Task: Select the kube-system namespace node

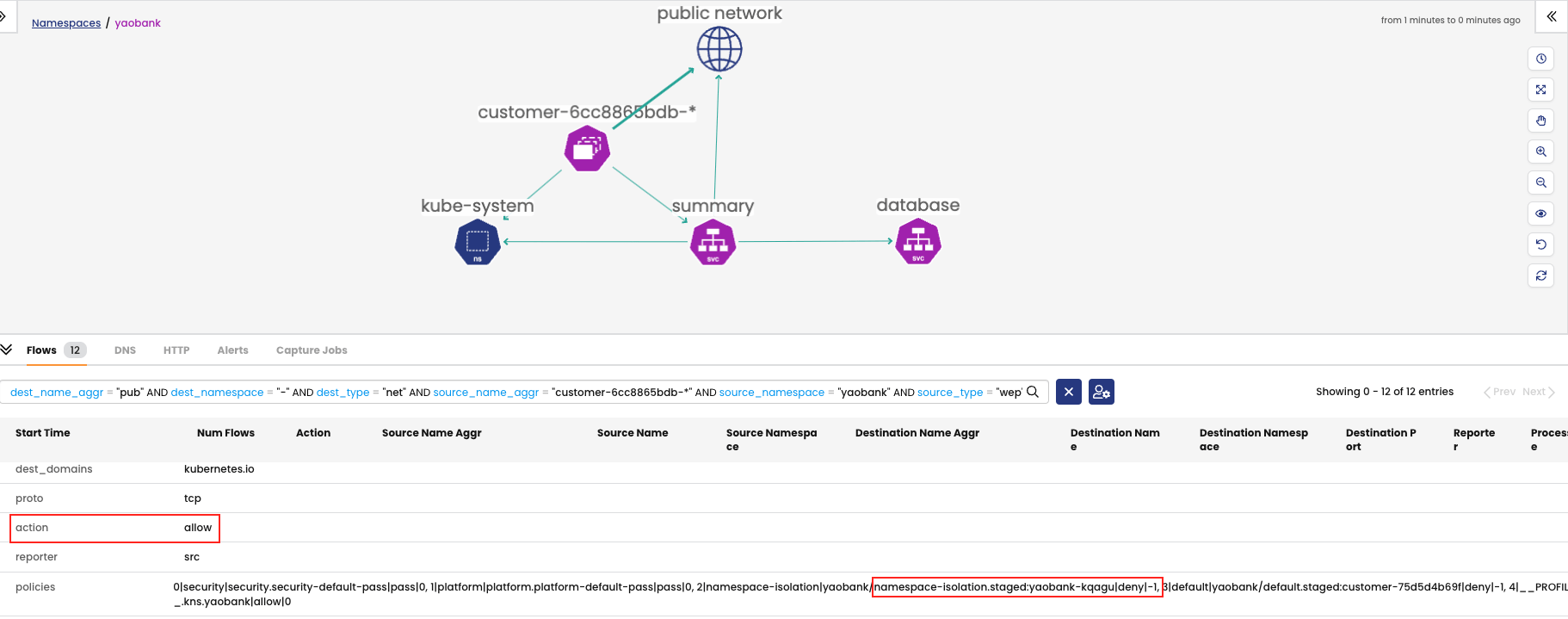Action: point(478,242)
